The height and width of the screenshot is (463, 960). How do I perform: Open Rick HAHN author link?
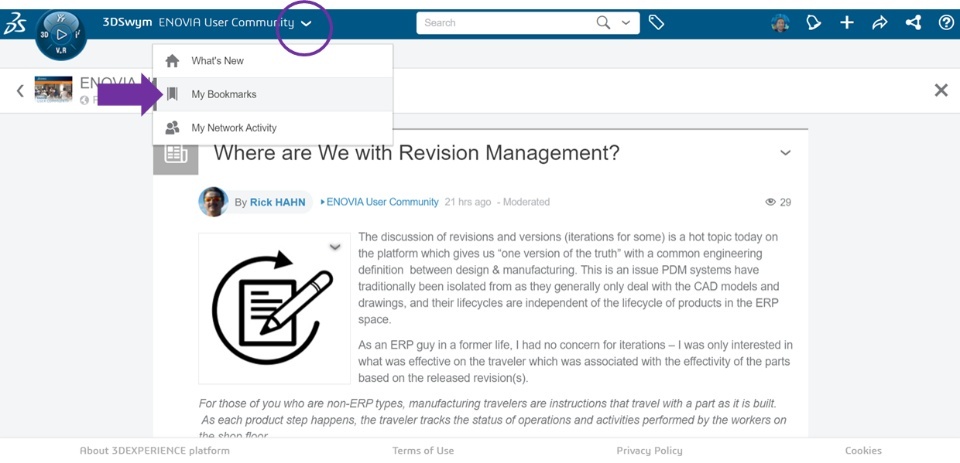pos(277,203)
